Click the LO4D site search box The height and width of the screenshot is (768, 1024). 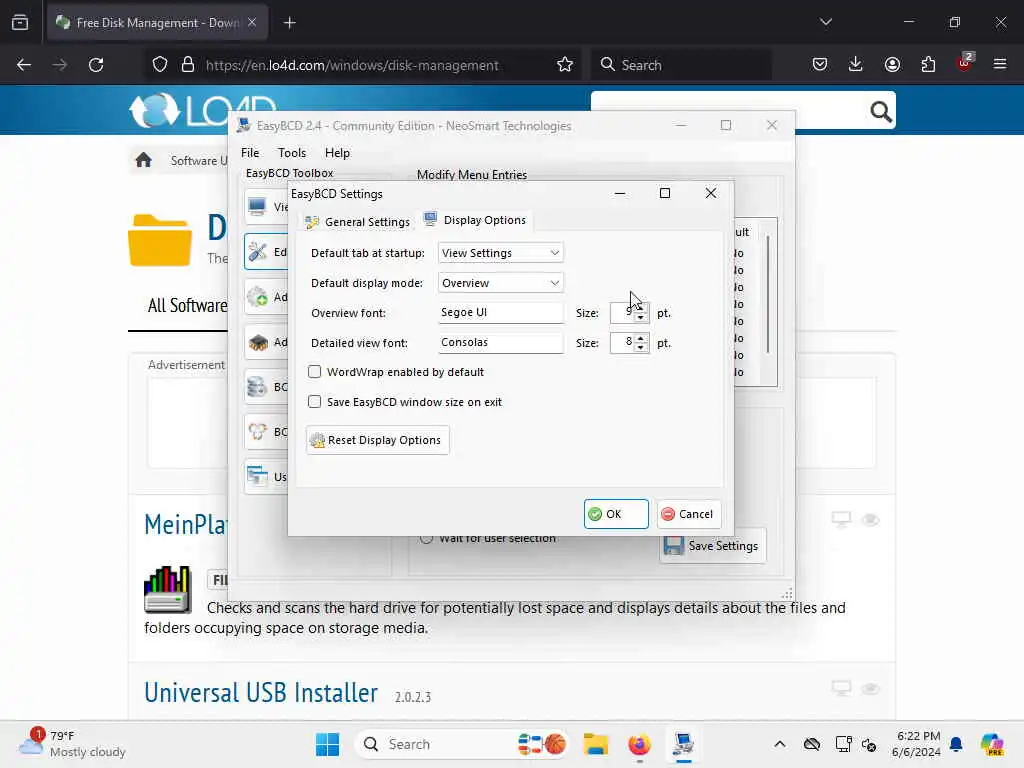pos(730,110)
